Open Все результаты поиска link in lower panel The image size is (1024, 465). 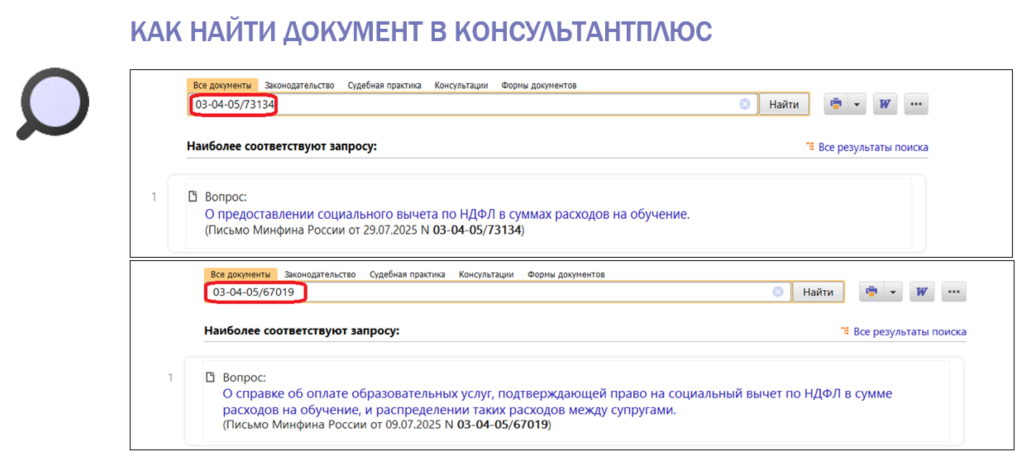click(910, 332)
